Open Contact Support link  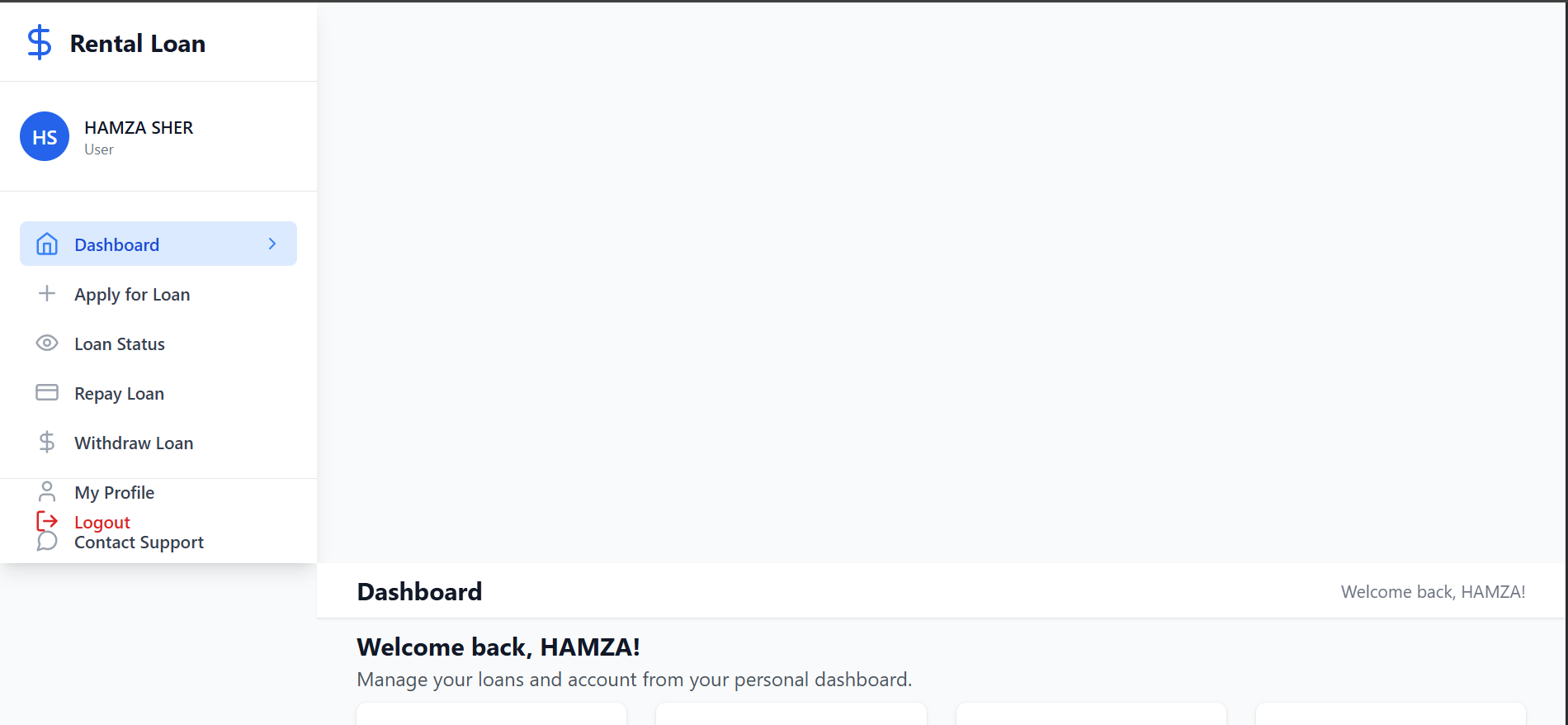[x=139, y=542]
